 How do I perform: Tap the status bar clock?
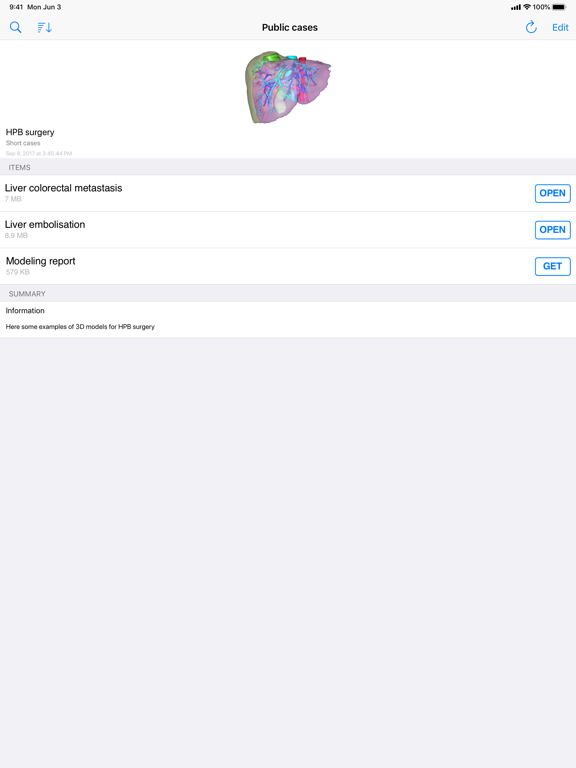(x=16, y=7)
